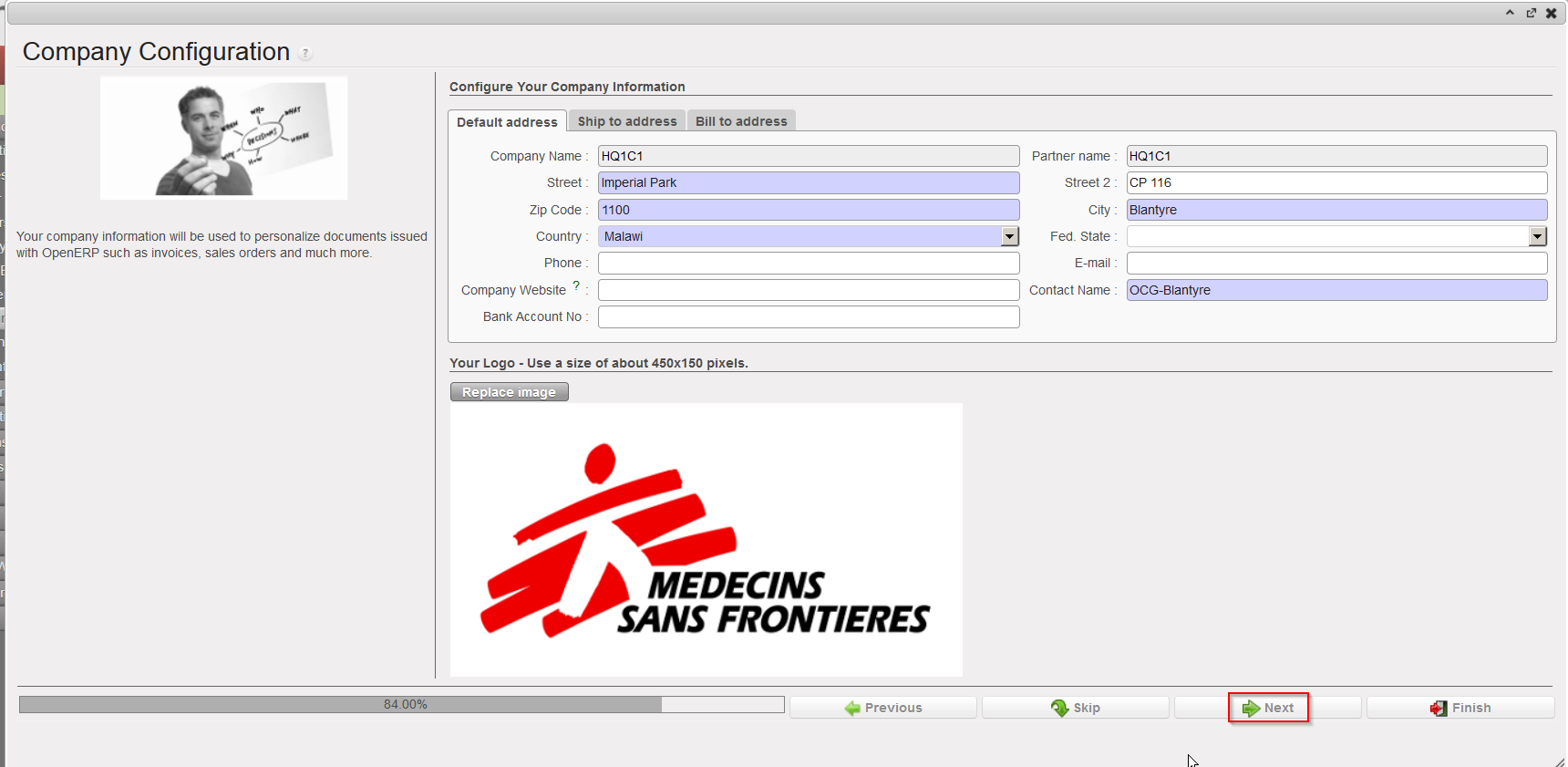Click the Zip Code field
The width and height of the screenshot is (1568, 767).
809,210
